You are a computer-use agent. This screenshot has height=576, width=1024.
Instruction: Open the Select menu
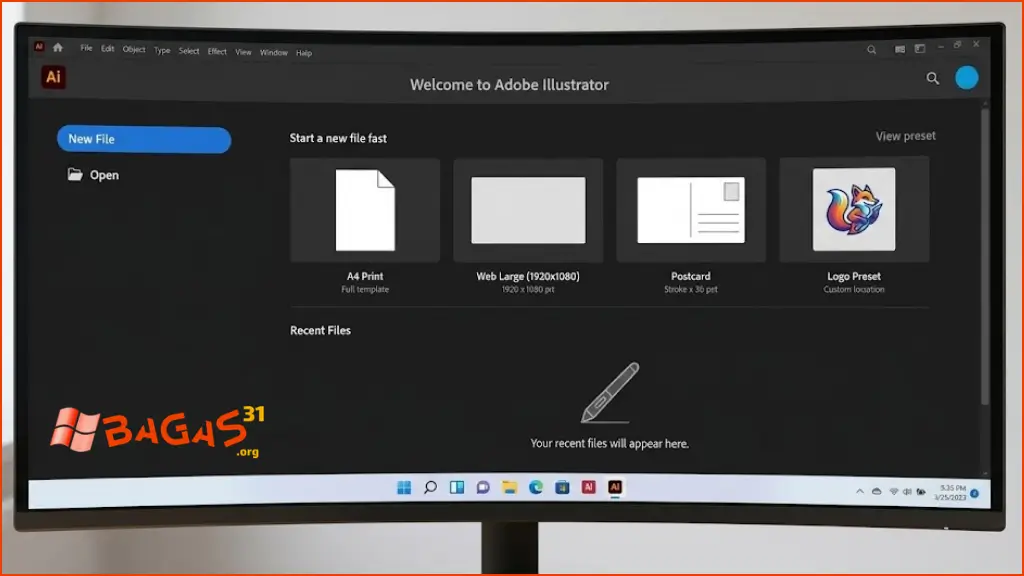click(x=189, y=51)
